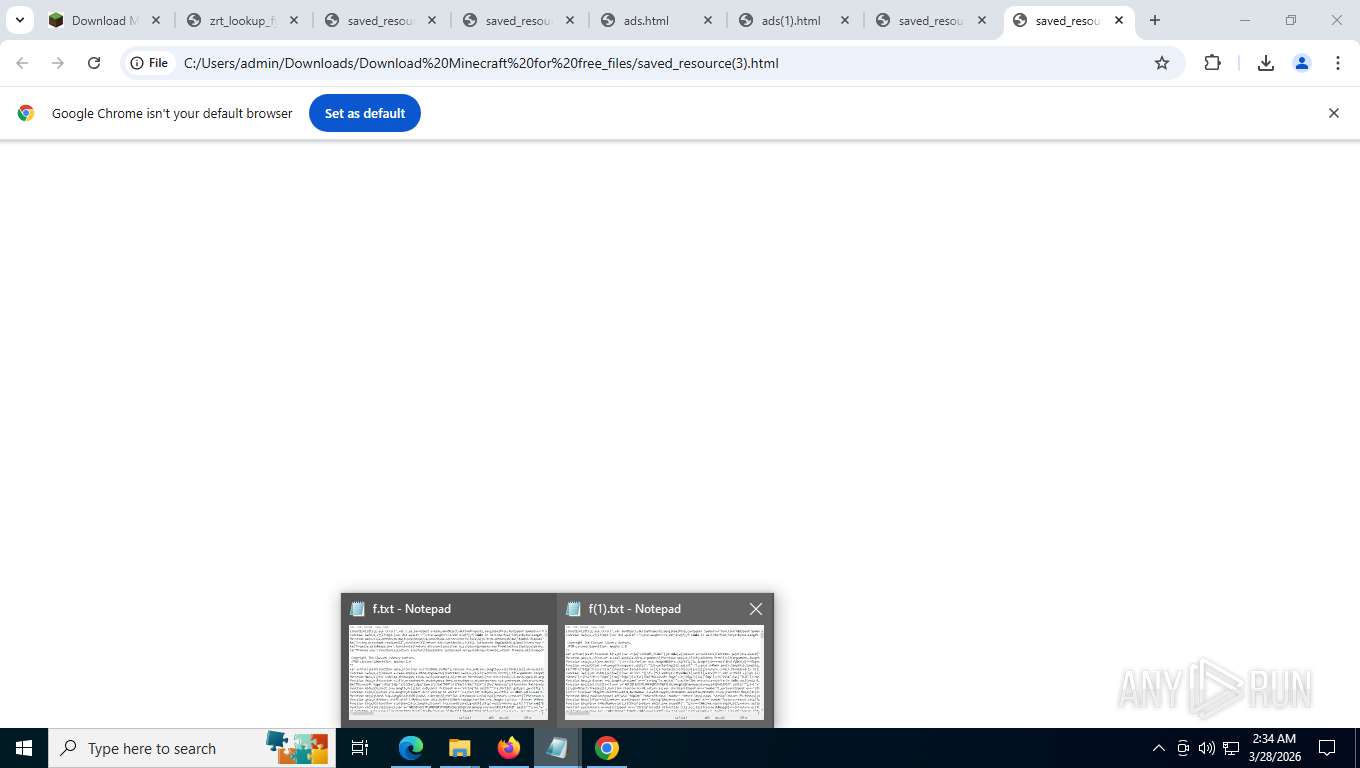Minimize the Chrome window
Image resolution: width=1360 pixels, height=768 pixels.
point(1245,20)
